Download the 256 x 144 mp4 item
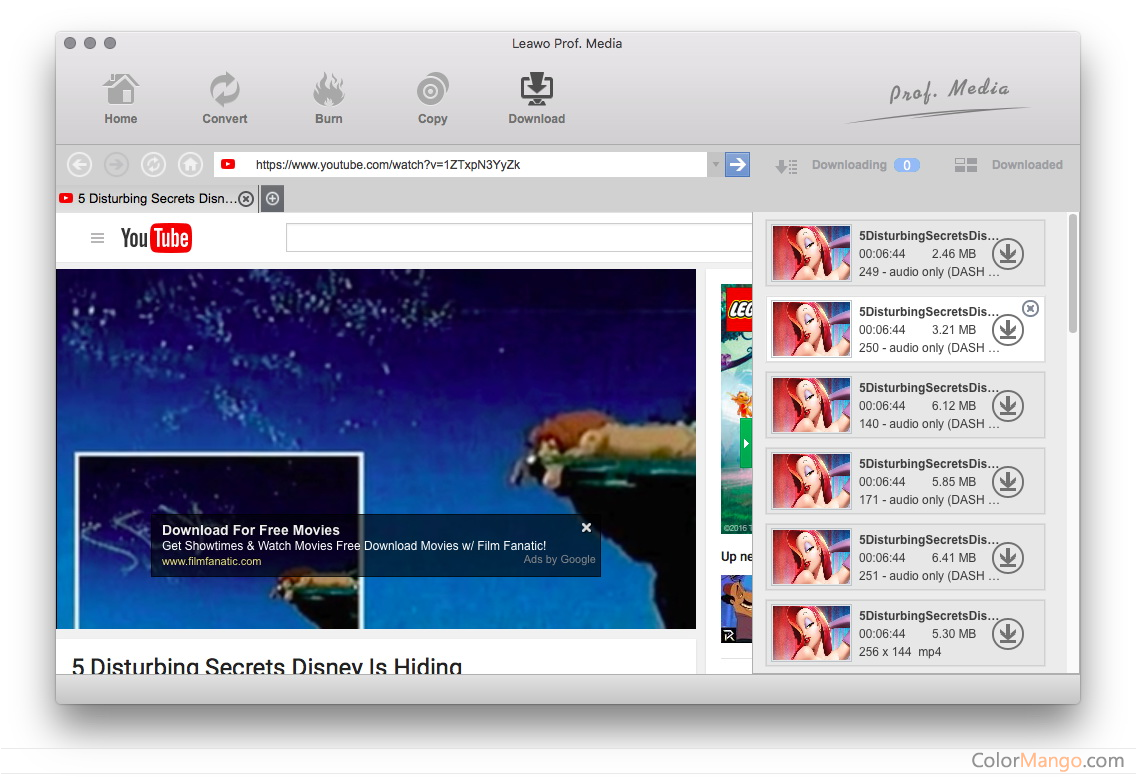Viewport: 1136px width, 784px height. click(1008, 634)
